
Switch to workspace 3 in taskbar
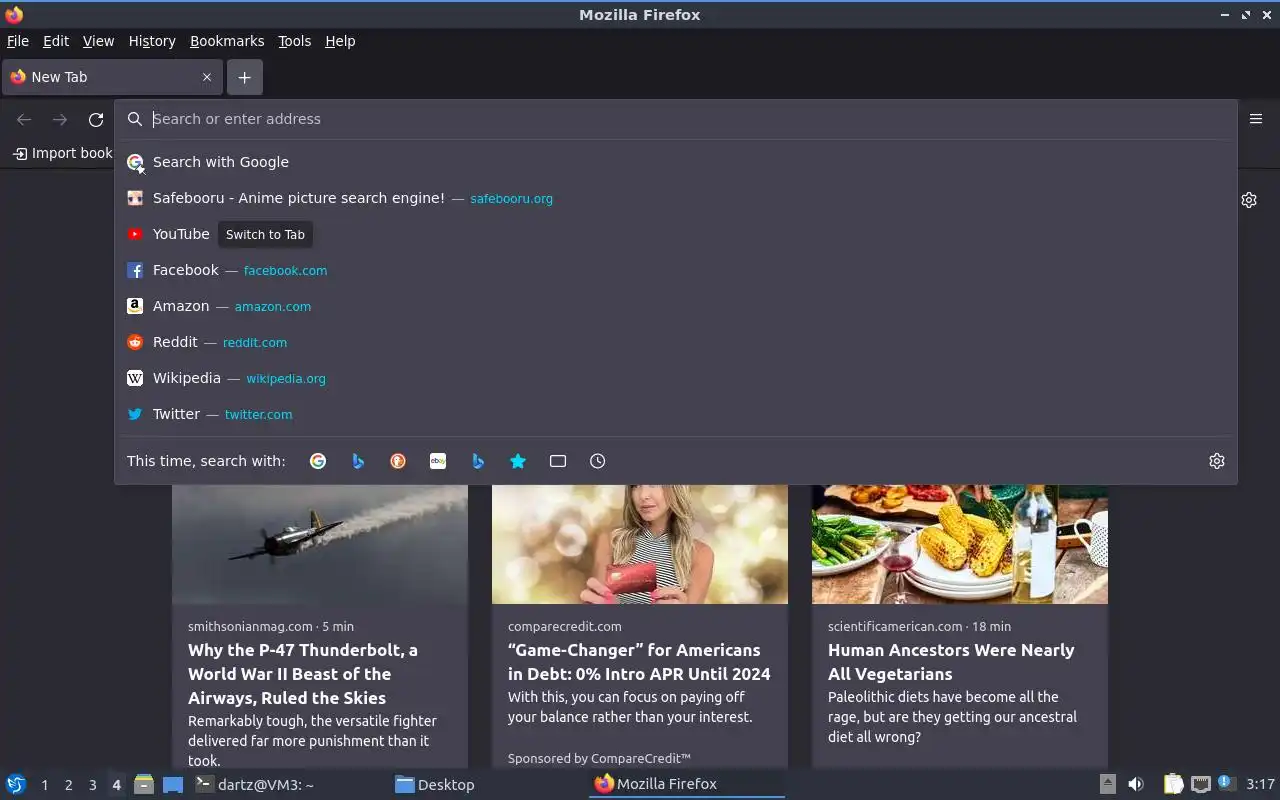pos(92,785)
